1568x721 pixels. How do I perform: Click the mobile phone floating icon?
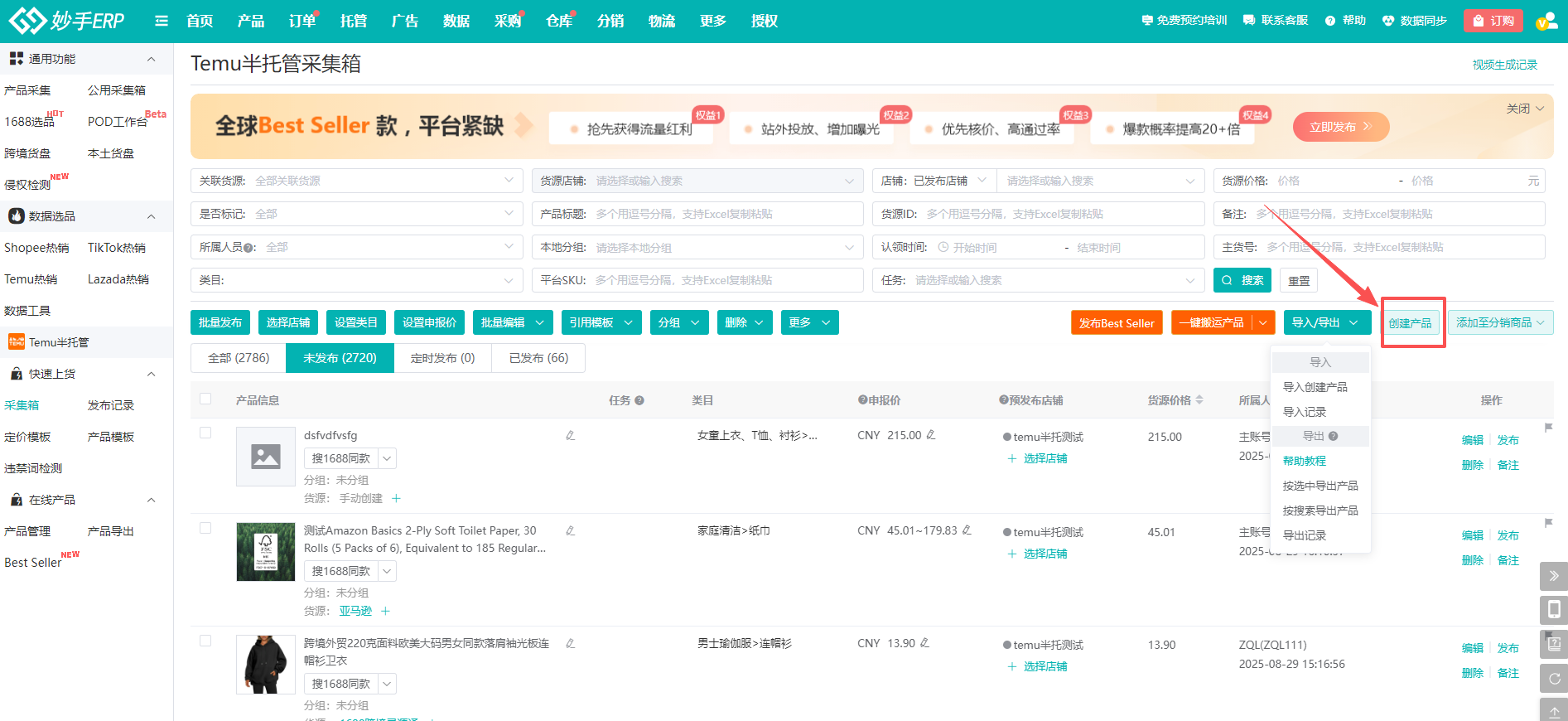point(1554,610)
